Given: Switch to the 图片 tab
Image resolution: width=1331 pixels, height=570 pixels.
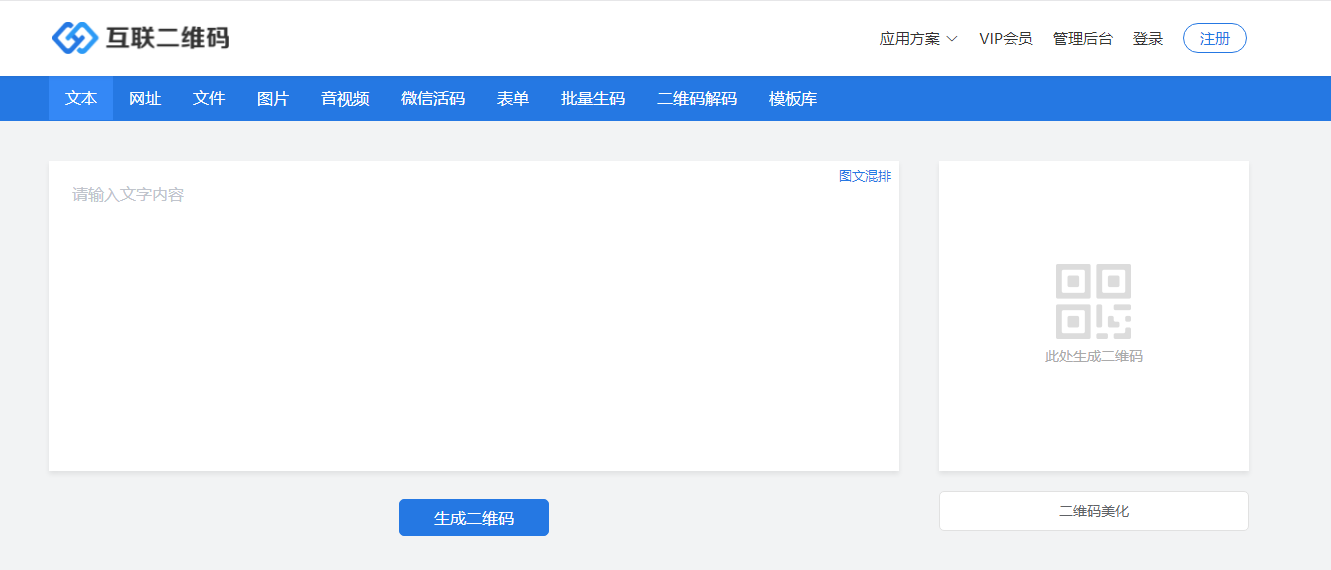Looking at the screenshot, I should pyautogui.click(x=273, y=99).
